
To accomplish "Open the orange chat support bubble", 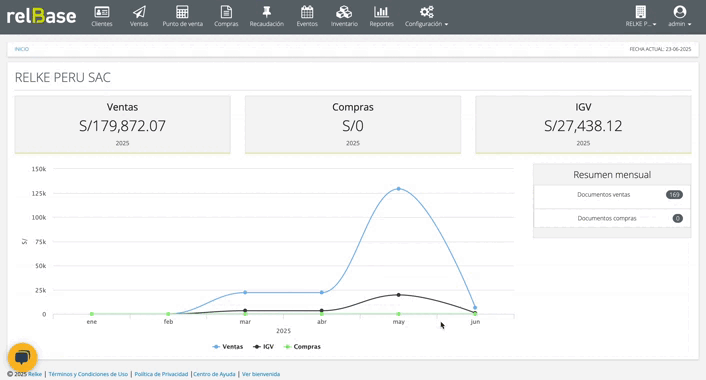I will [23, 357].
